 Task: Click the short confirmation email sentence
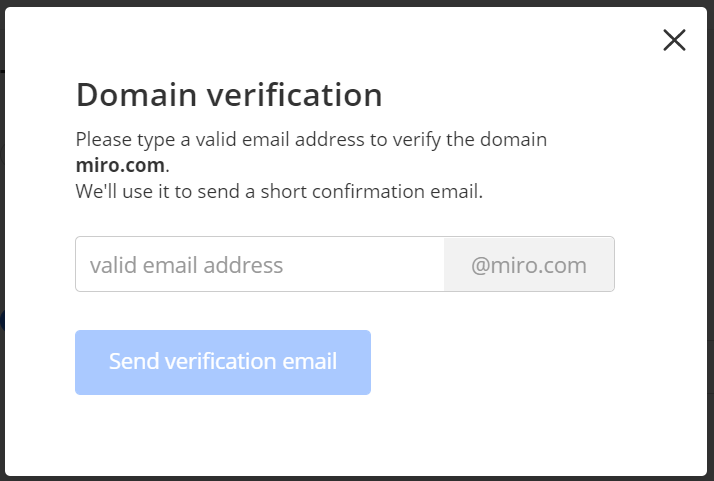(279, 191)
